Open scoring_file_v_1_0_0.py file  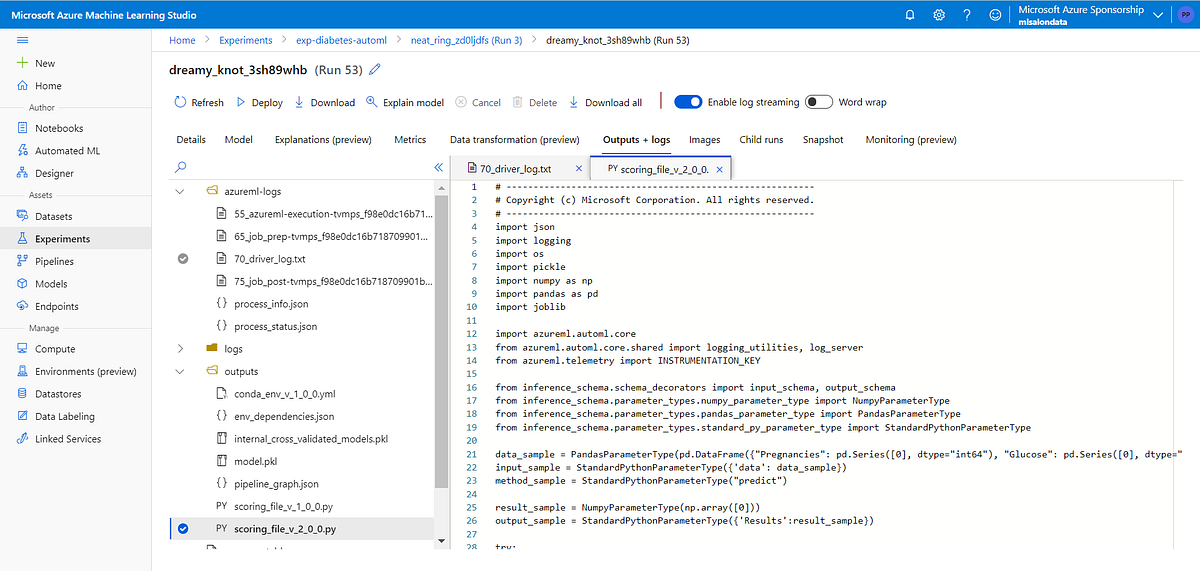pyautogui.click(x=282, y=506)
